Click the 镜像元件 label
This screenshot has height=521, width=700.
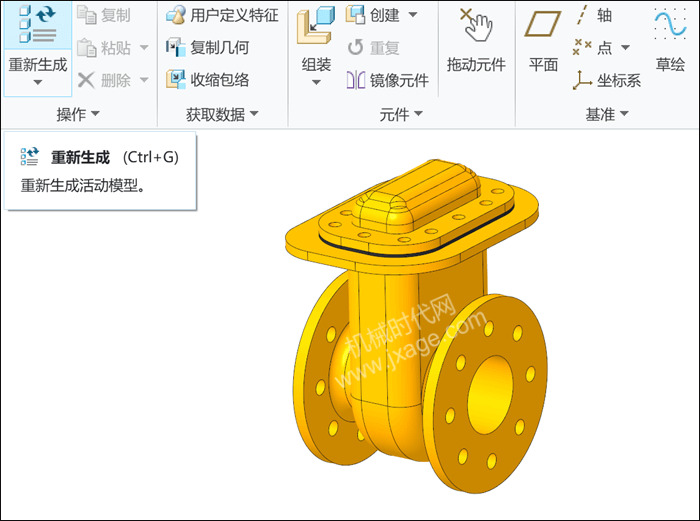[x=400, y=80]
